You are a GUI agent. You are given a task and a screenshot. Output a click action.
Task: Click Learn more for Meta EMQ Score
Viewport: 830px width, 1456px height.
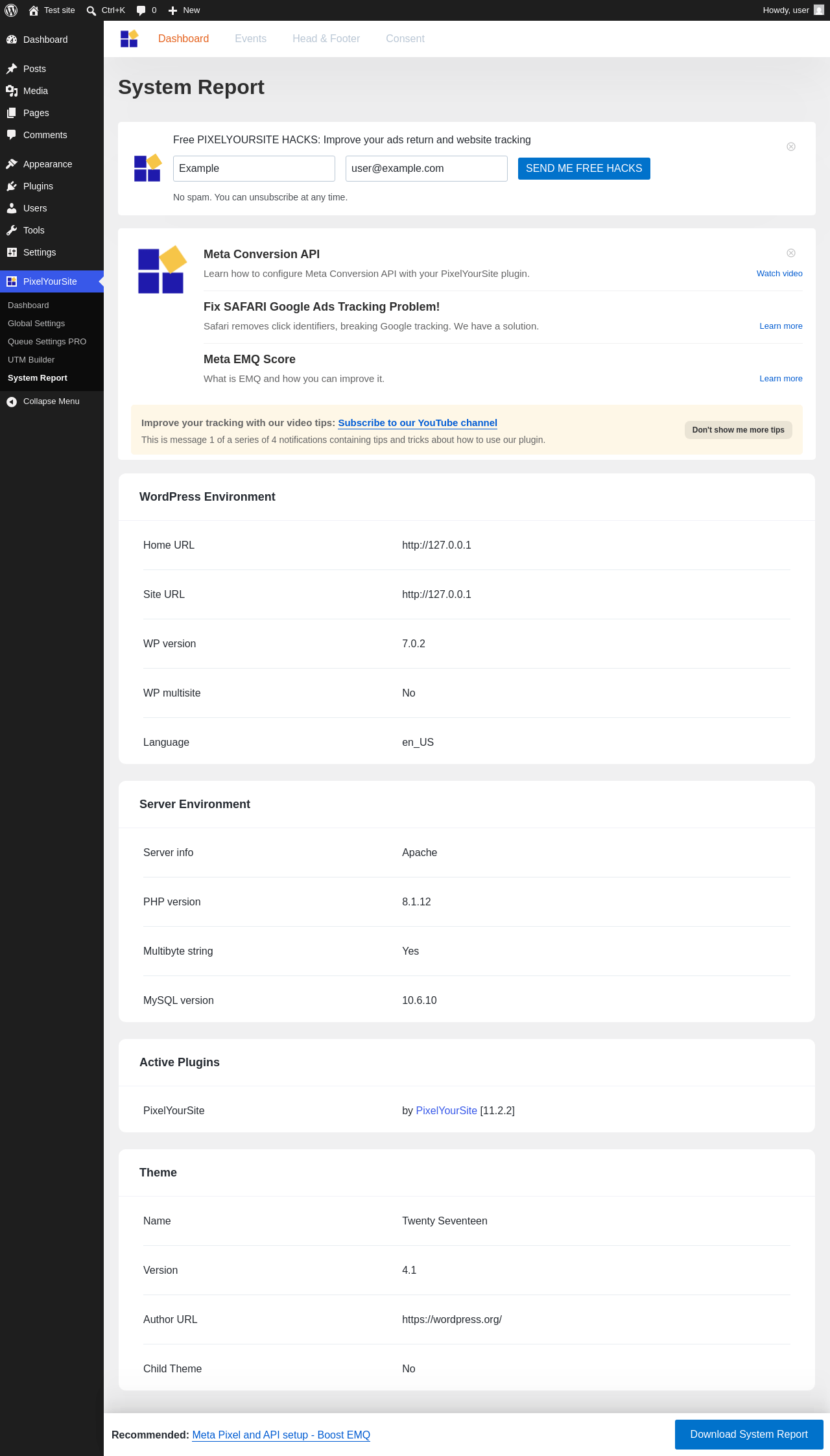coord(781,379)
